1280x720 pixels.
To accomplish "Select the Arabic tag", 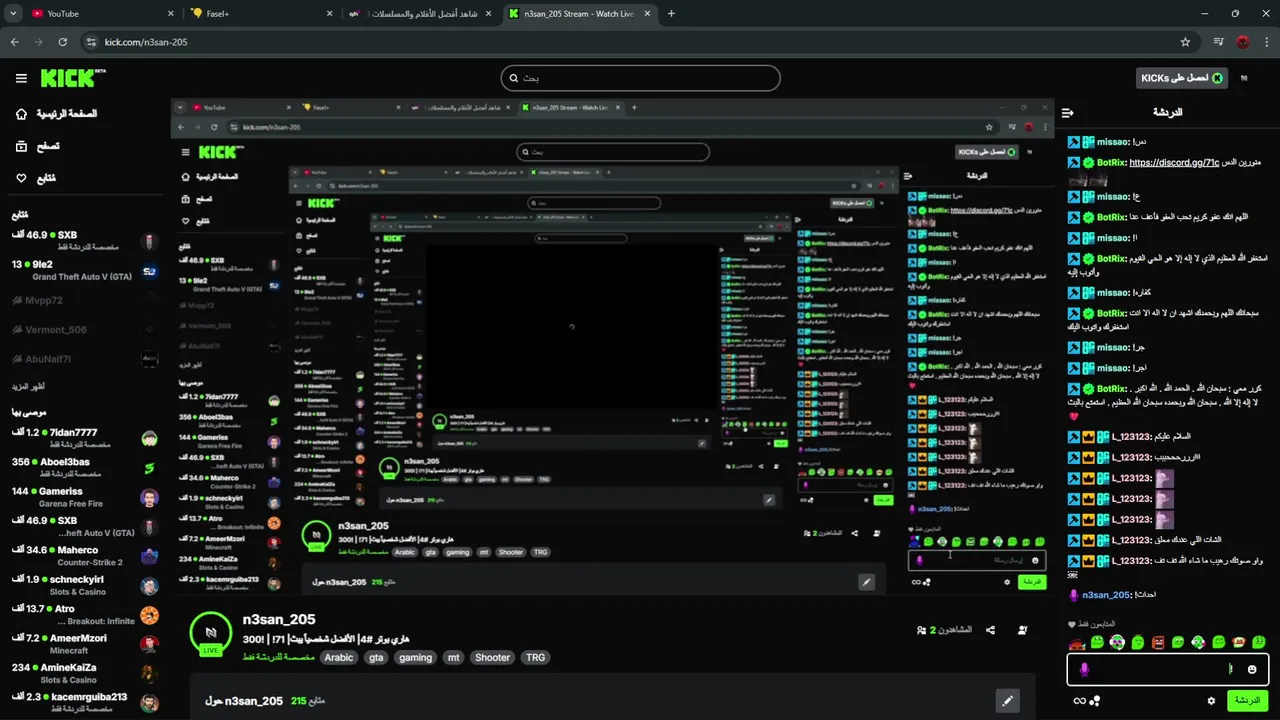I will coord(339,658).
